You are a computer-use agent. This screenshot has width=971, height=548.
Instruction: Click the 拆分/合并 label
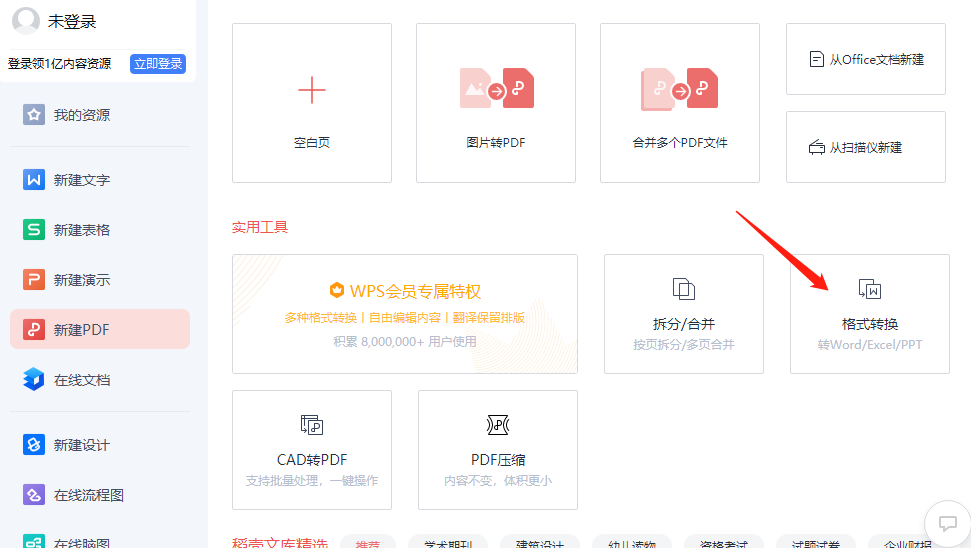pyautogui.click(x=684, y=324)
